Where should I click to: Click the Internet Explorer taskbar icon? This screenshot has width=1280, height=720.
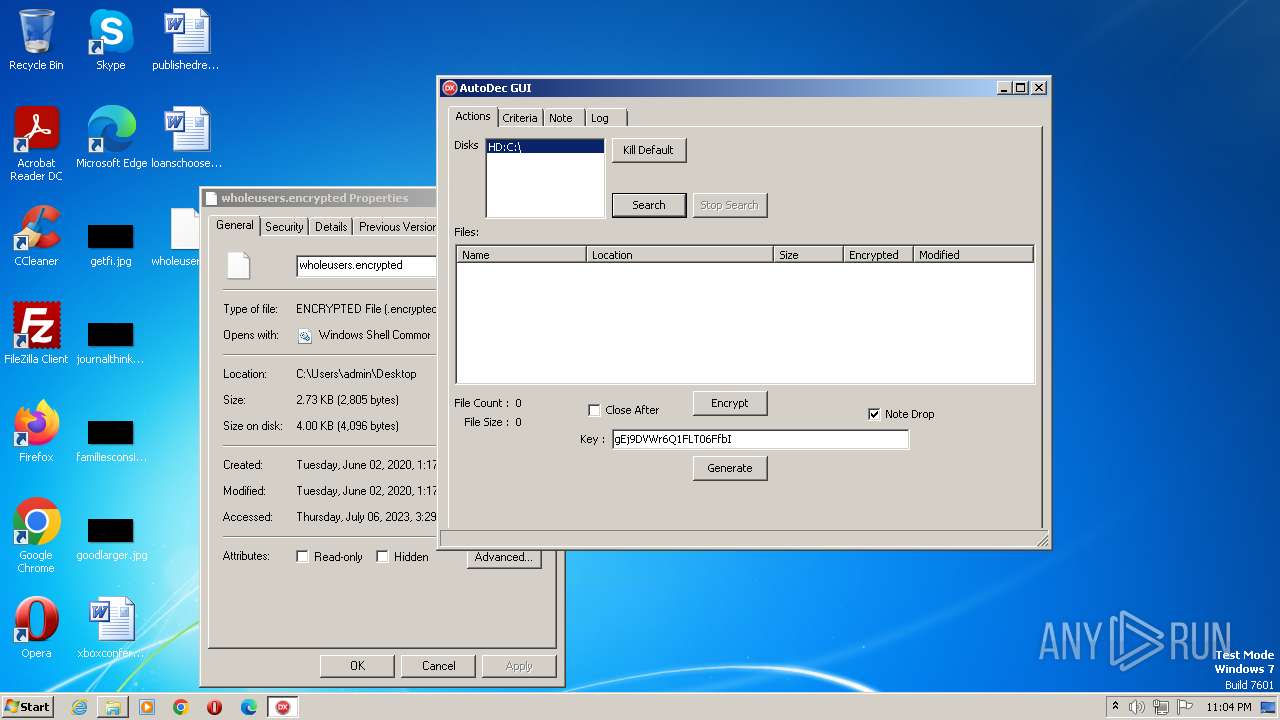coord(79,707)
